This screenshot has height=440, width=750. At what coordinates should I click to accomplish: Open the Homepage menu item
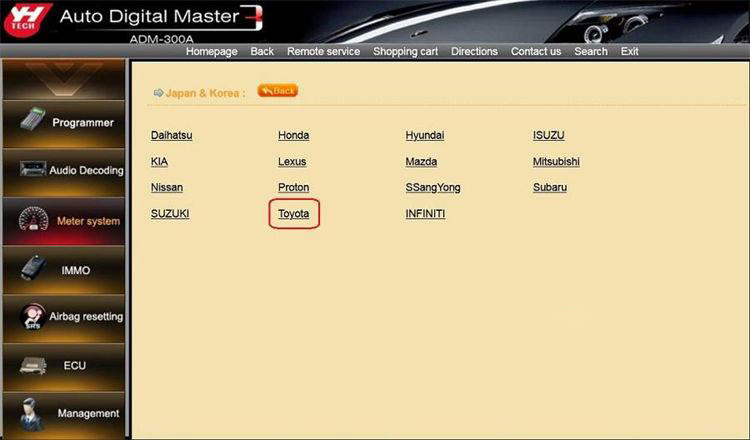point(211,52)
